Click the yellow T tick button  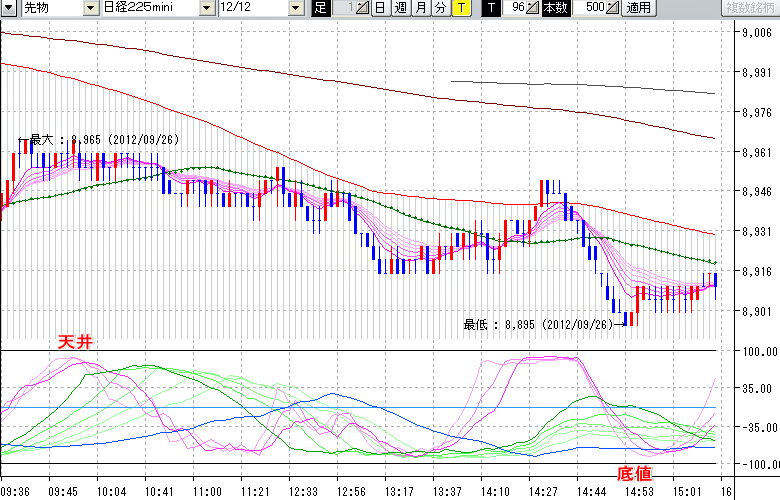point(460,8)
